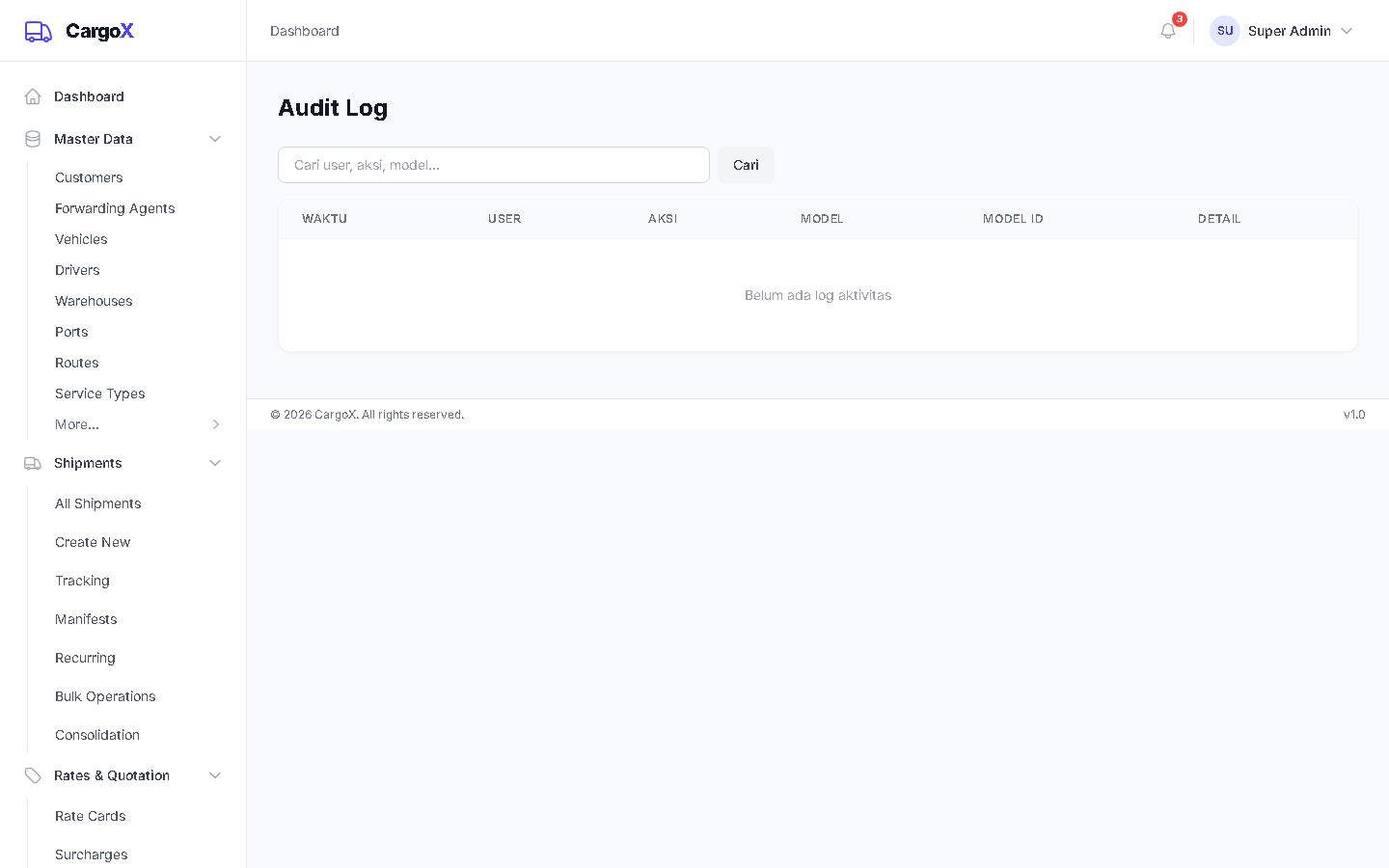The image size is (1389, 868).
Task: Click the Rates & Quotation tag icon
Action: (x=33, y=775)
